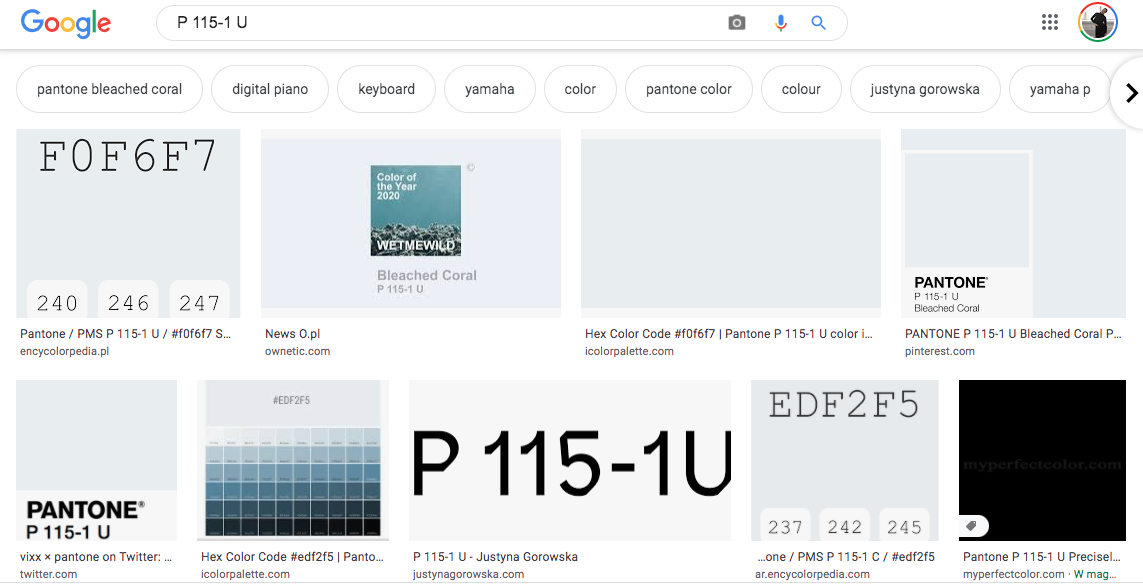Open the News O.pl result title

[292, 334]
